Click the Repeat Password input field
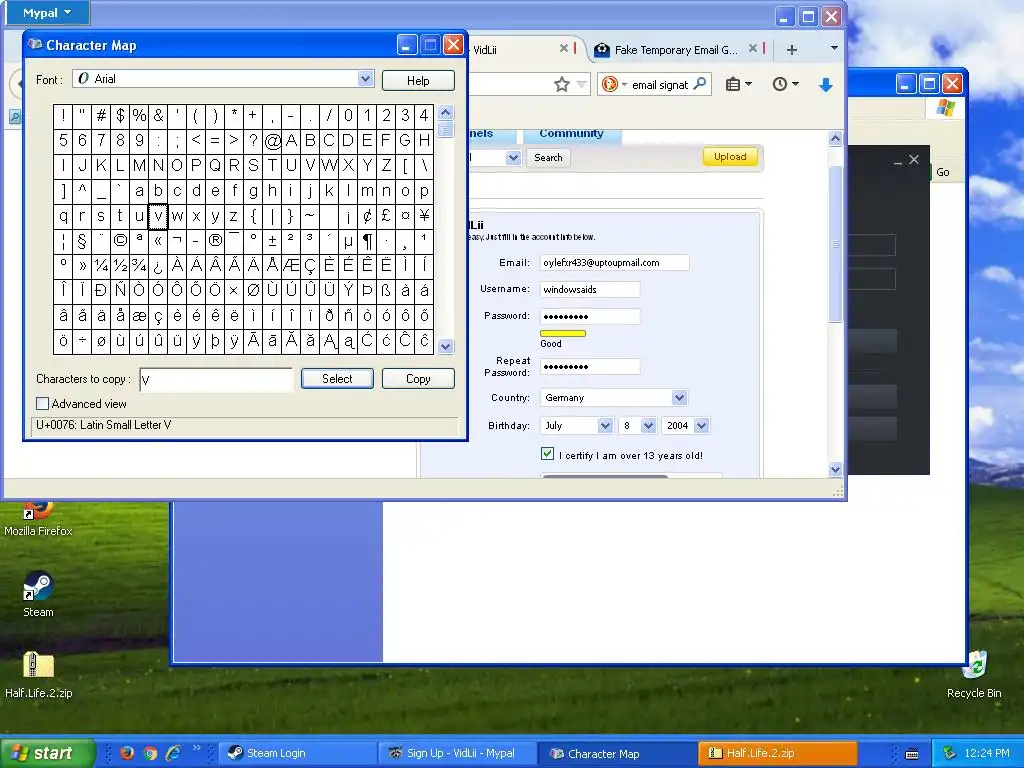The height and width of the screenshot is (768, 1024). click(590, 367)
